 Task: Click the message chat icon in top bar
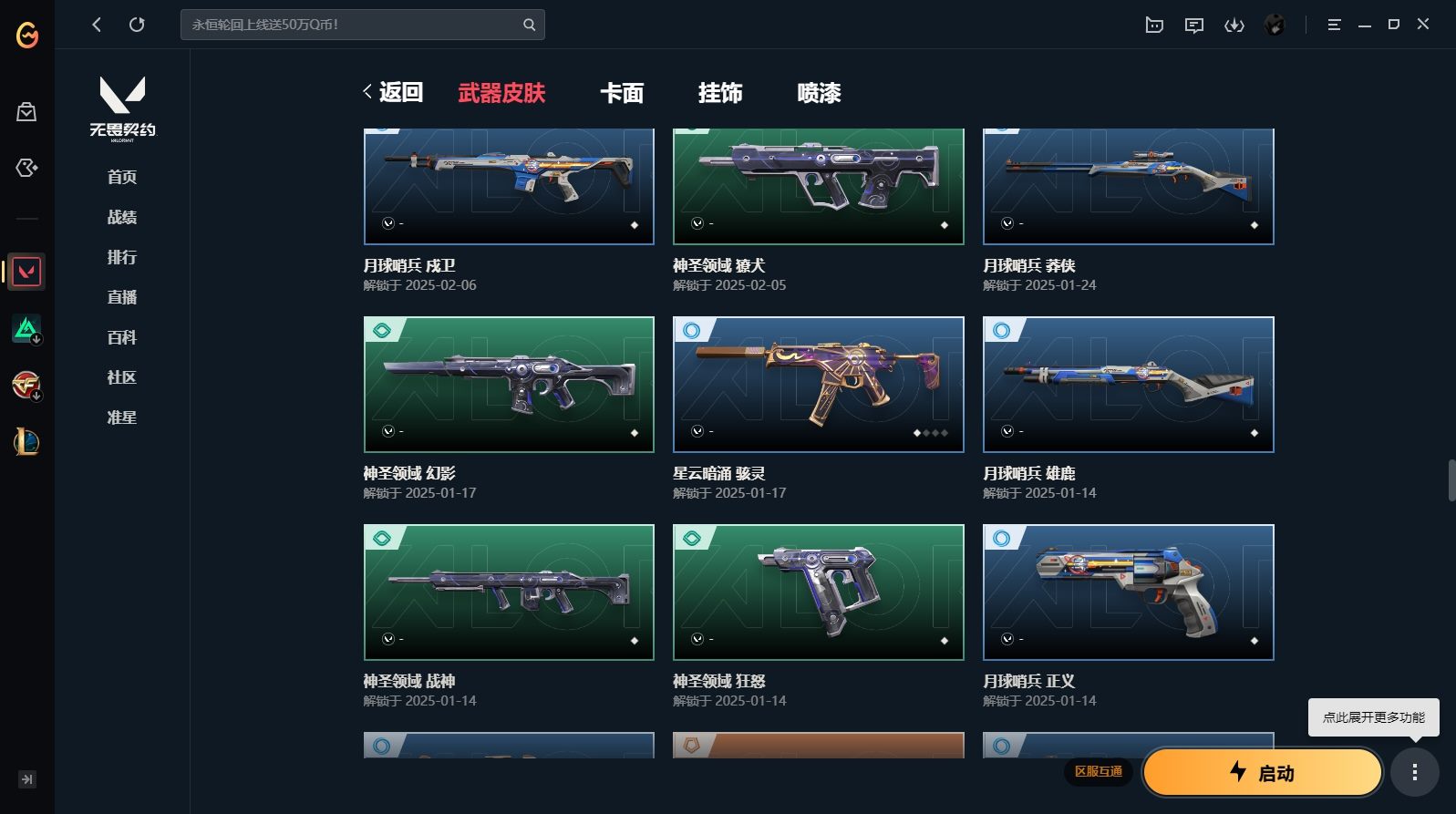click(1194, 26)
